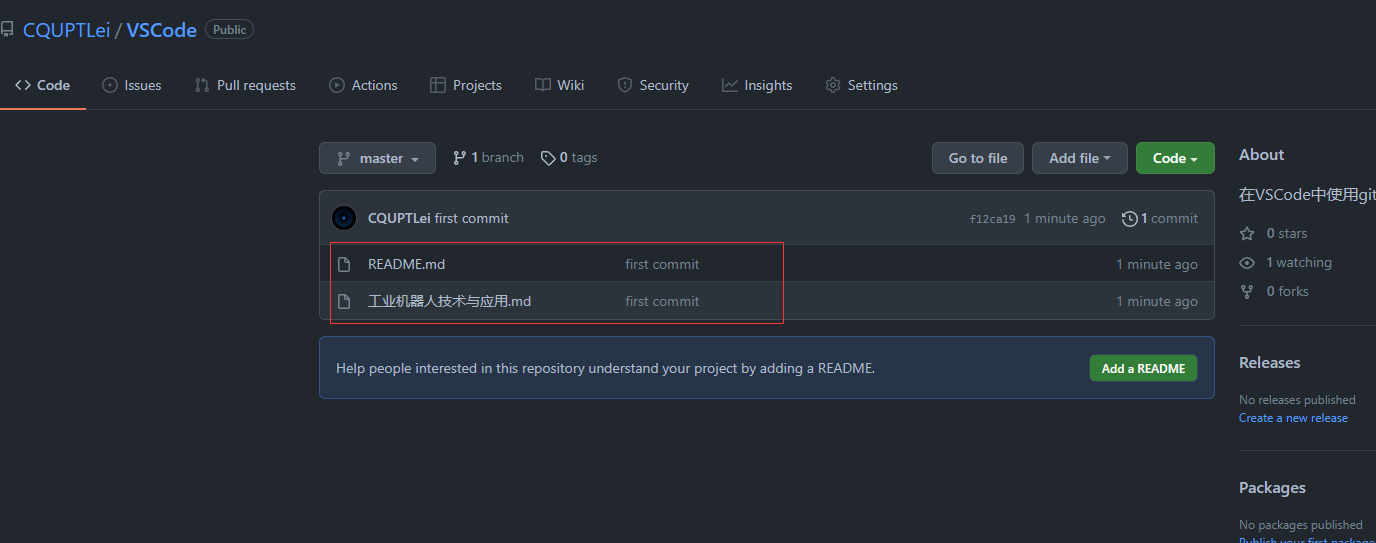Viewport: 1376px width, 543px height.
Task: Click Create a new release link
Action: [1293, 418]
